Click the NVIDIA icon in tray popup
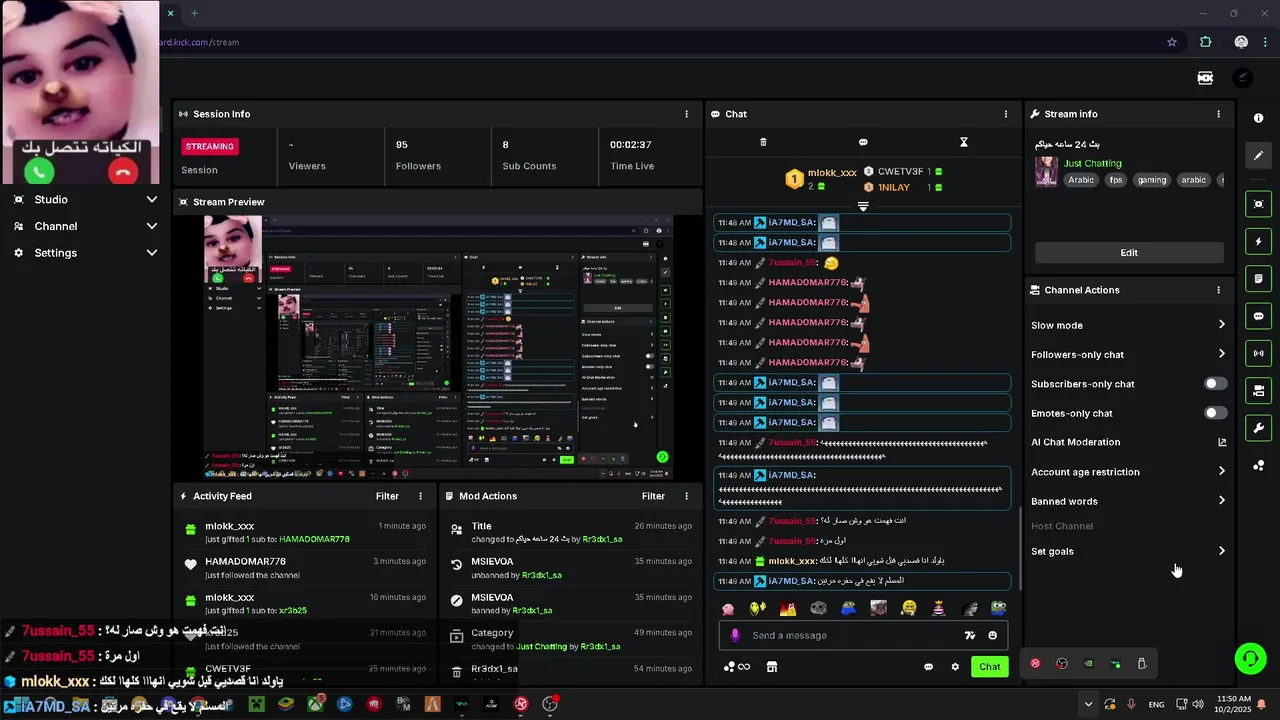The width and height of the screenshot is (1280, 720). [x=1089, y=664]
